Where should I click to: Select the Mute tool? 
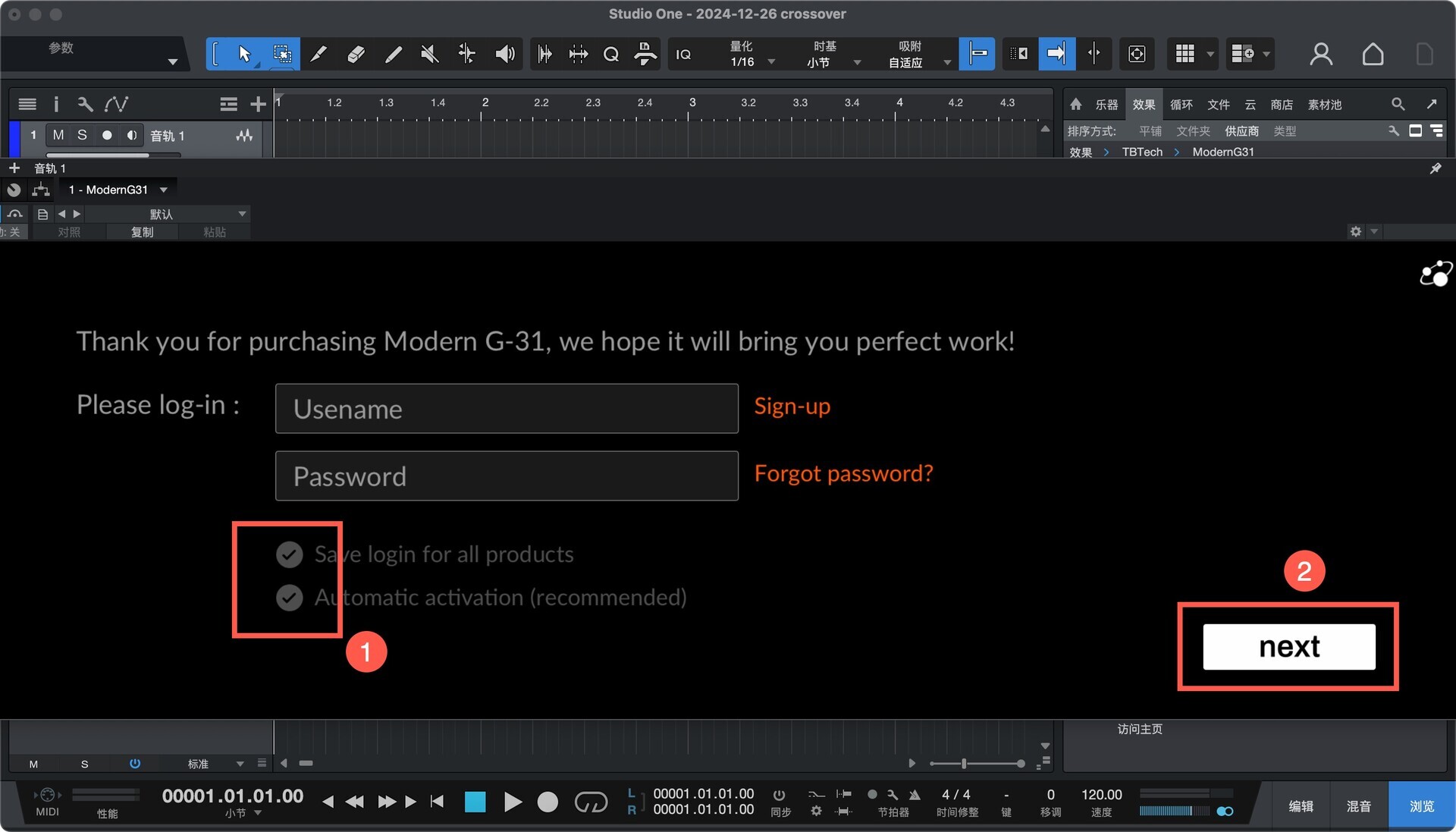click(x=430, y=54)
